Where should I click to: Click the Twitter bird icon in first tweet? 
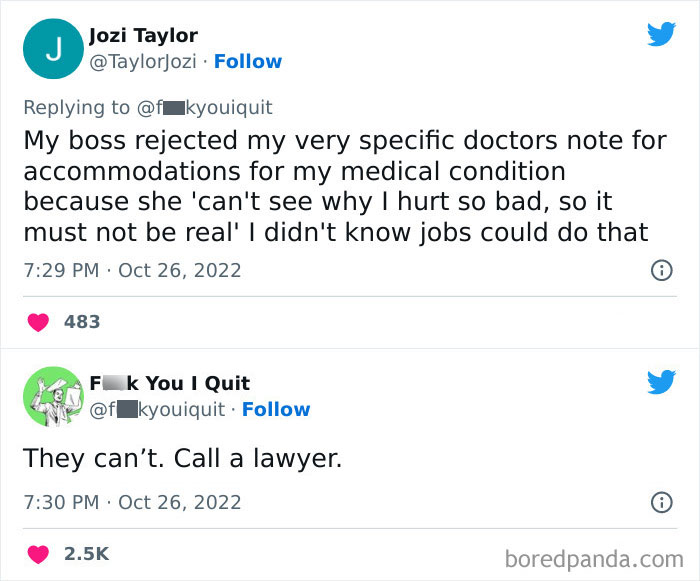[661, 35]
